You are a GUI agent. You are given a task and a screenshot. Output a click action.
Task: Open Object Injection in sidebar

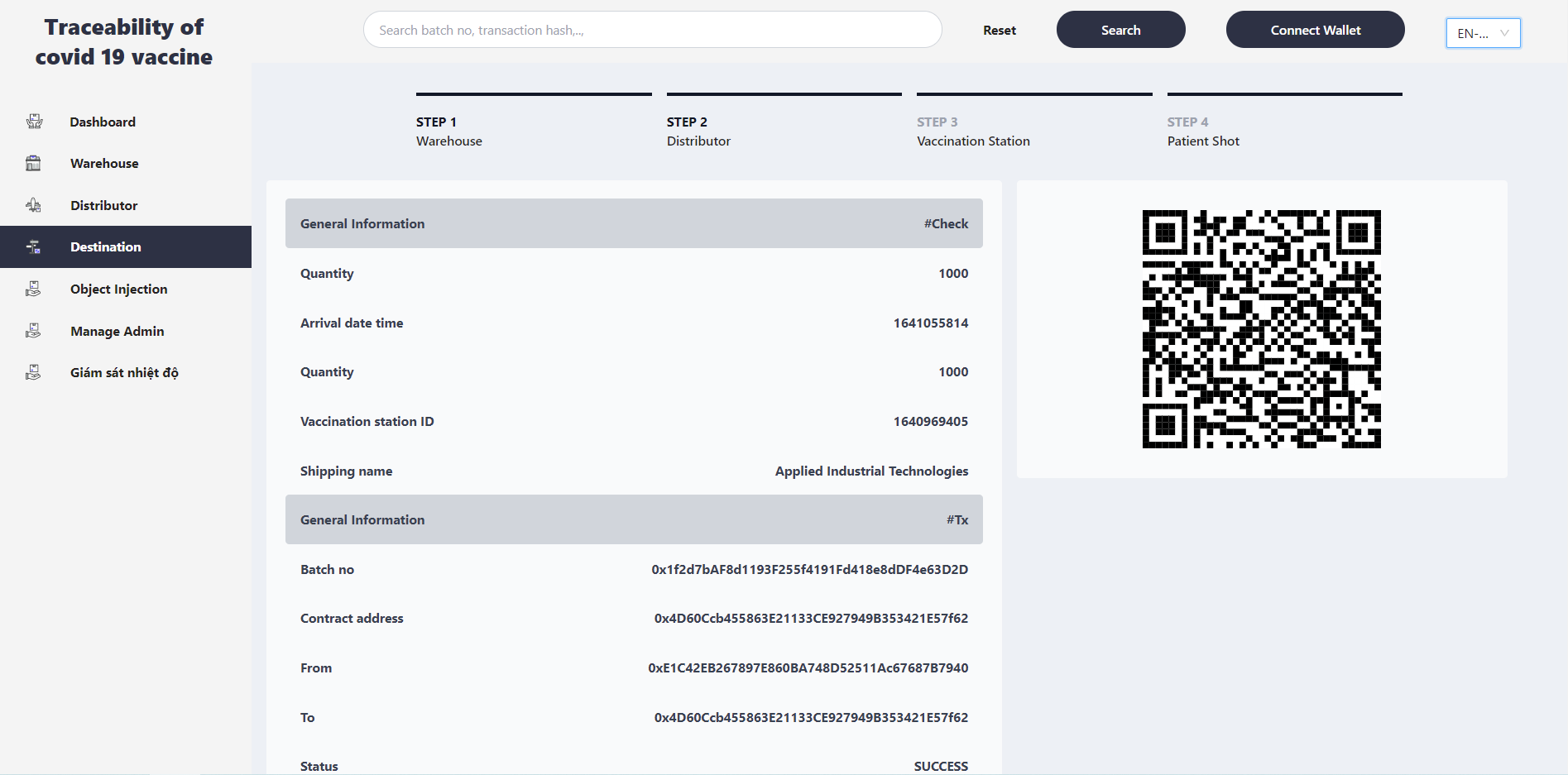(x=126, y=289)
